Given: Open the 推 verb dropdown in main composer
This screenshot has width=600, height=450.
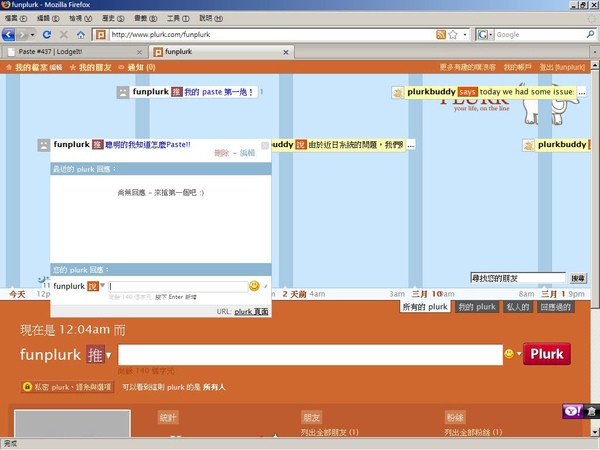Looking at the screenshot, I should click(99, 355).
